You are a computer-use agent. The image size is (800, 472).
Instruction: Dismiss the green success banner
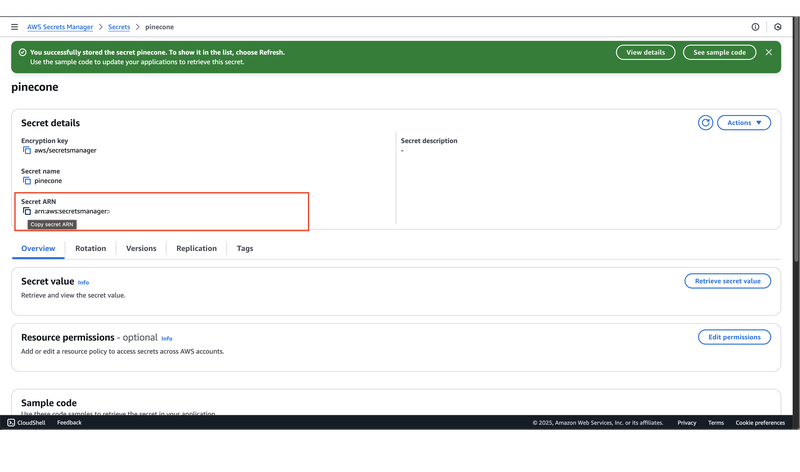point(768,53)
